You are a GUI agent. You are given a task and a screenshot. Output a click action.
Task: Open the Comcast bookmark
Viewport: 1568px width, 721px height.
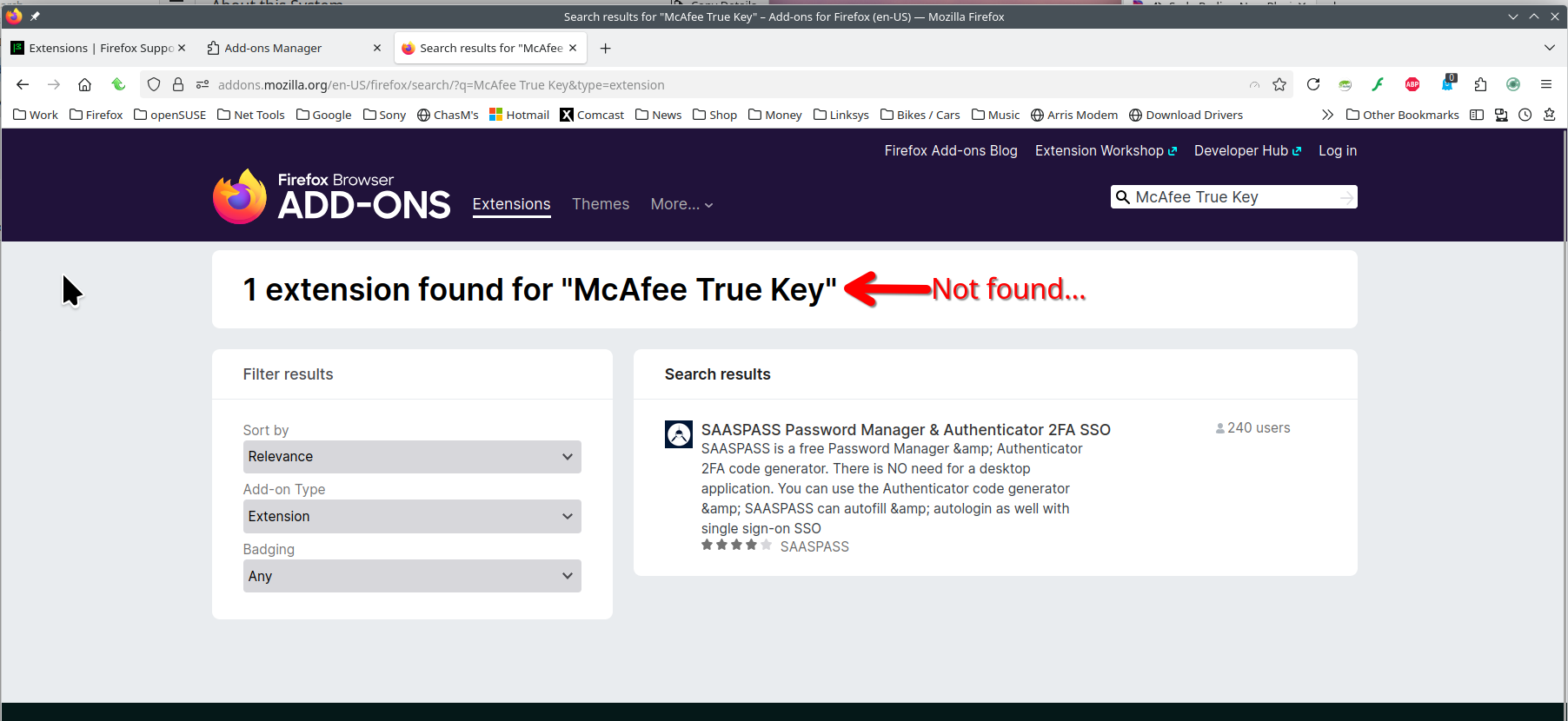[592, 115]
